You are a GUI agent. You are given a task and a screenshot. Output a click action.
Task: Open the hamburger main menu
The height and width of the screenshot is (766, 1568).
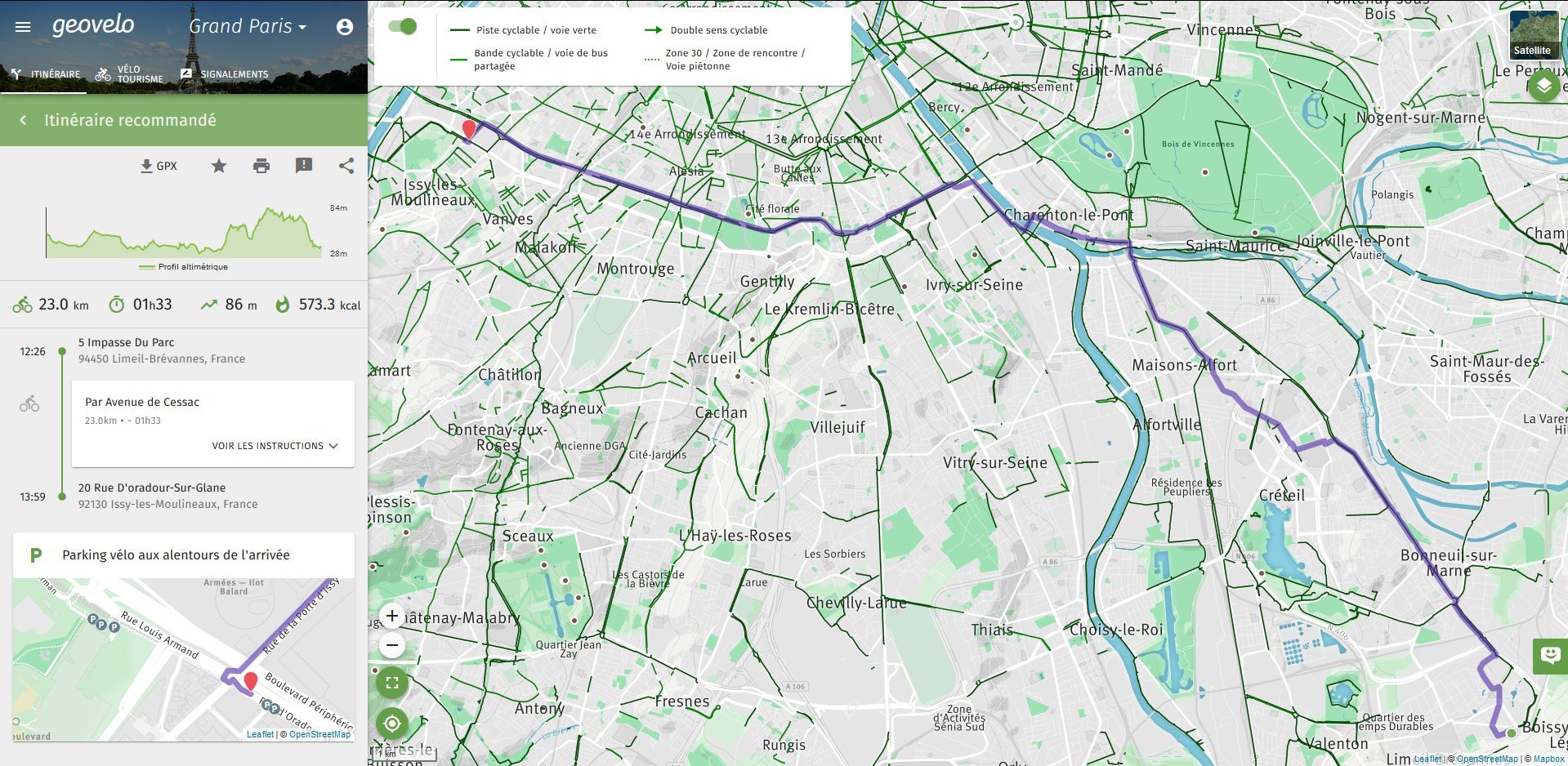pyautogui.click(x=23, y=27)
